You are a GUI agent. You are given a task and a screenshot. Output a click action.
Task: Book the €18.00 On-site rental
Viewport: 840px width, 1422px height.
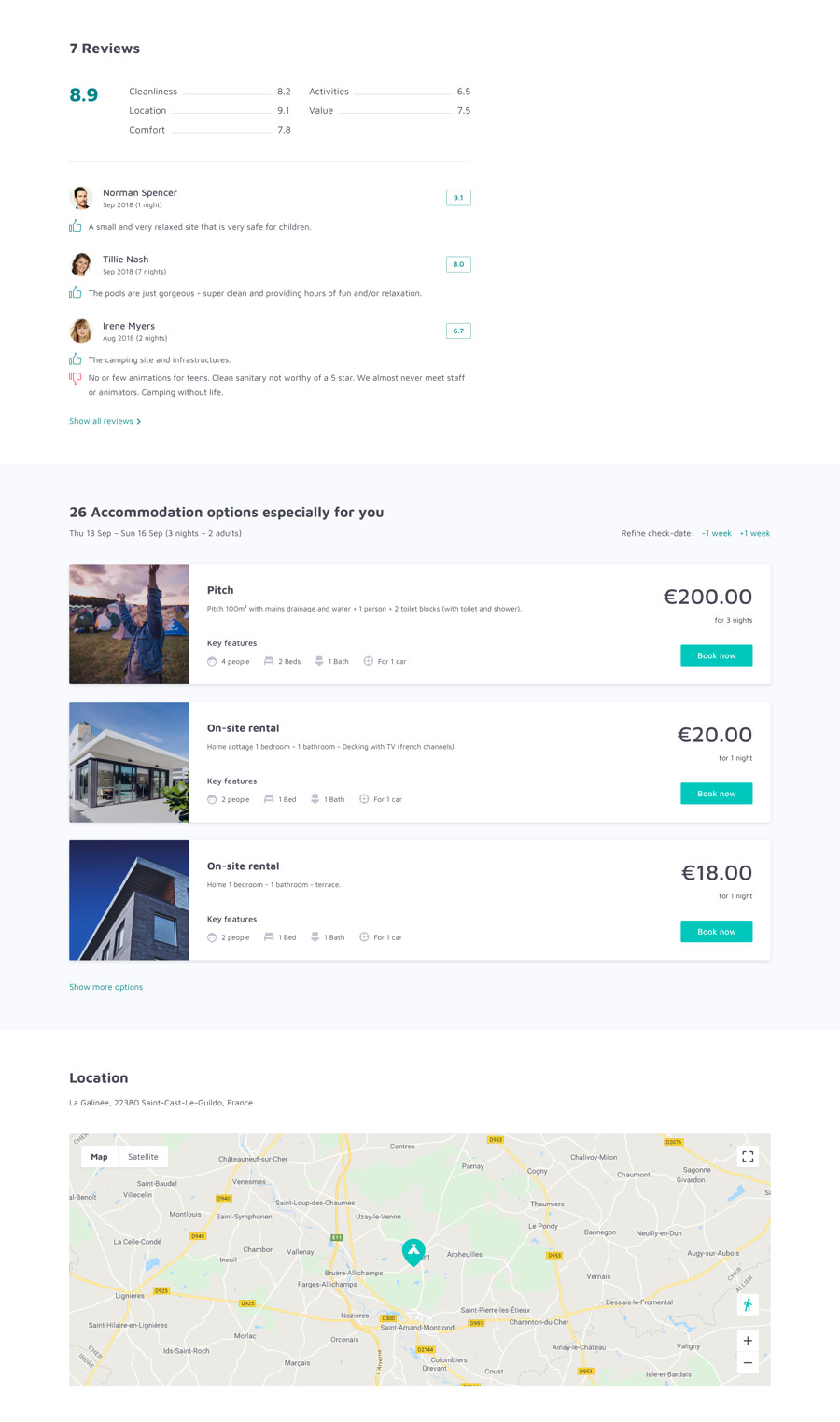coord(716,932)
